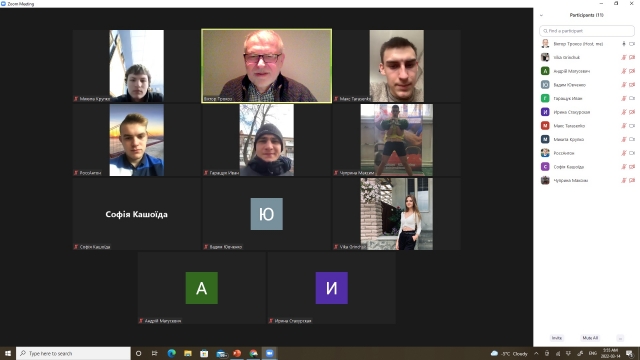This screenshot has height=360, width=640.
Task: Click the large green A avatar tile
Action: point(202,288)
